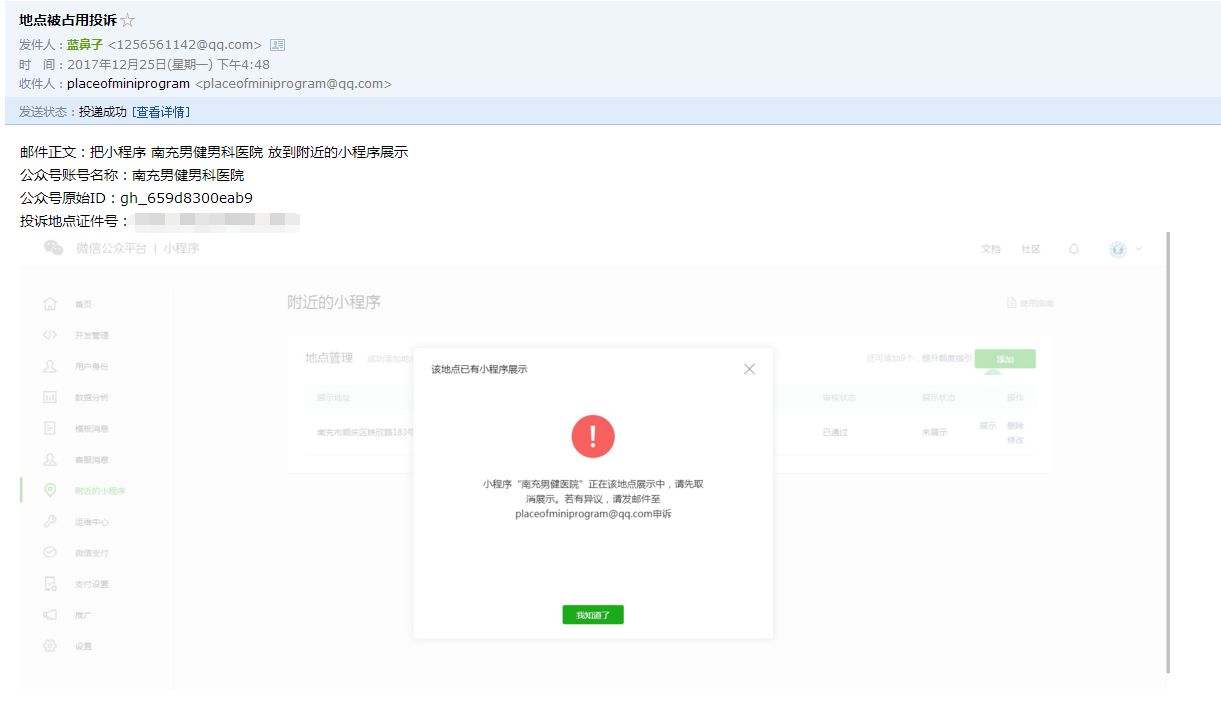1221x710 pixels.
Task: Click the 附近的小程序 page heading
Action: click(334, 302)
